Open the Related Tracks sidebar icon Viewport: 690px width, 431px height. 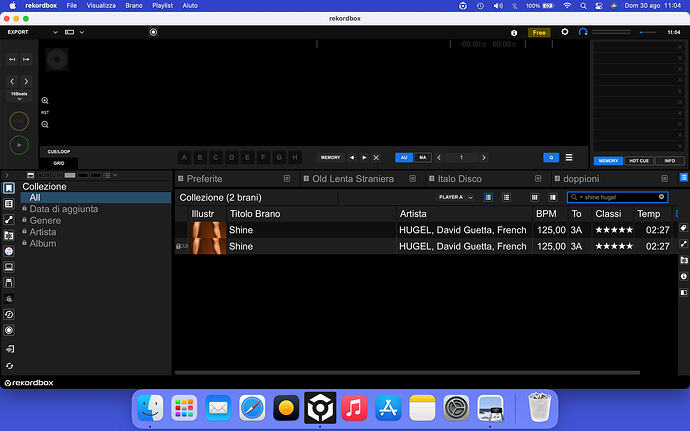tap(9, 219)
